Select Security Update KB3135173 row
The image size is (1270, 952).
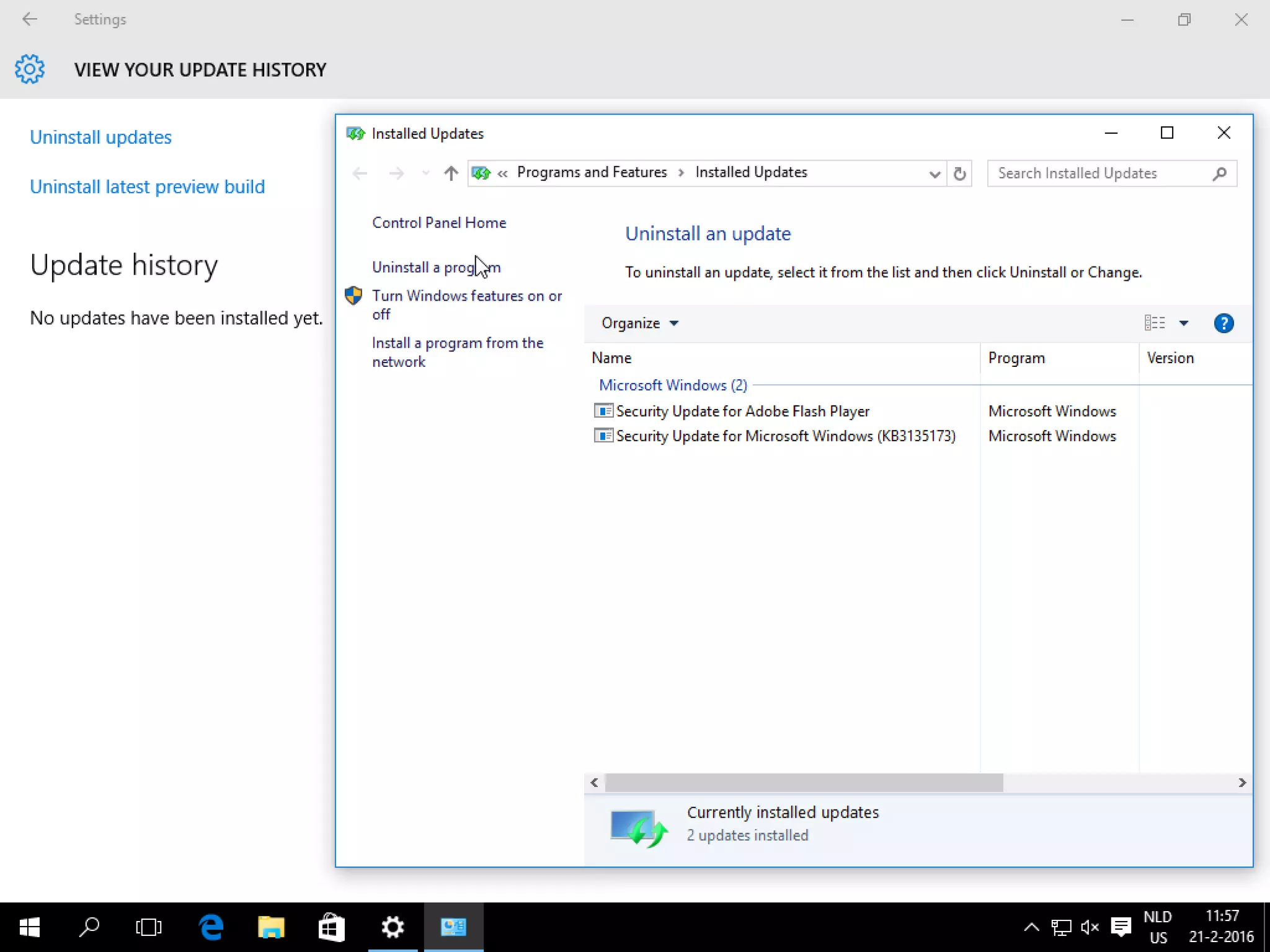pyautogui.click(x=786, y=436)
